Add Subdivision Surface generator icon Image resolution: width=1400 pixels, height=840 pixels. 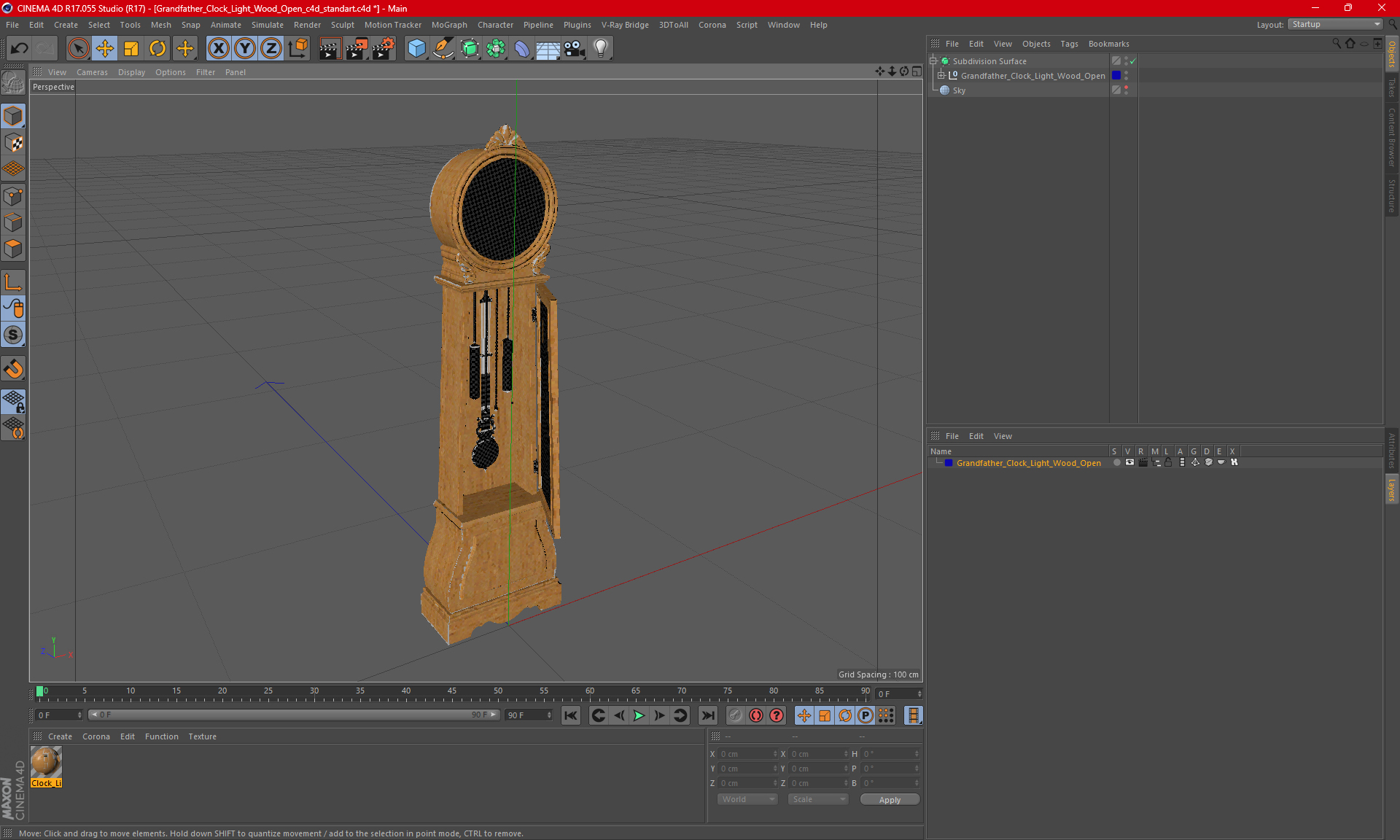click(470, 48)
